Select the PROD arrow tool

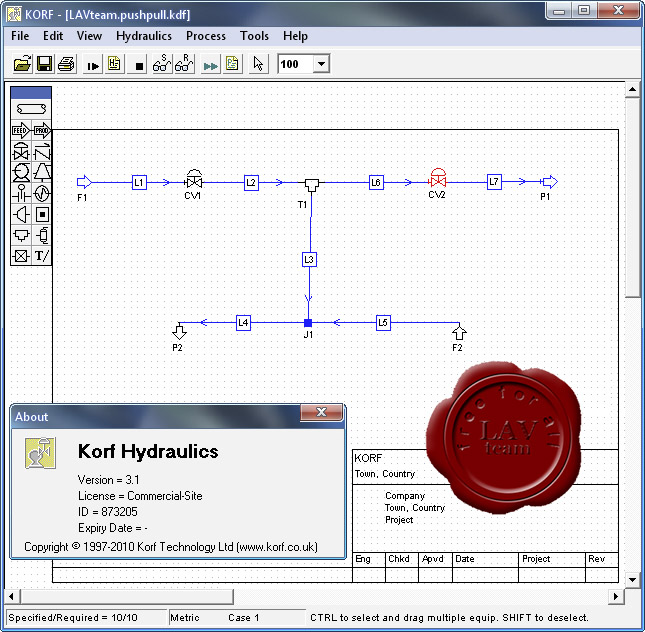coord(42,131)
